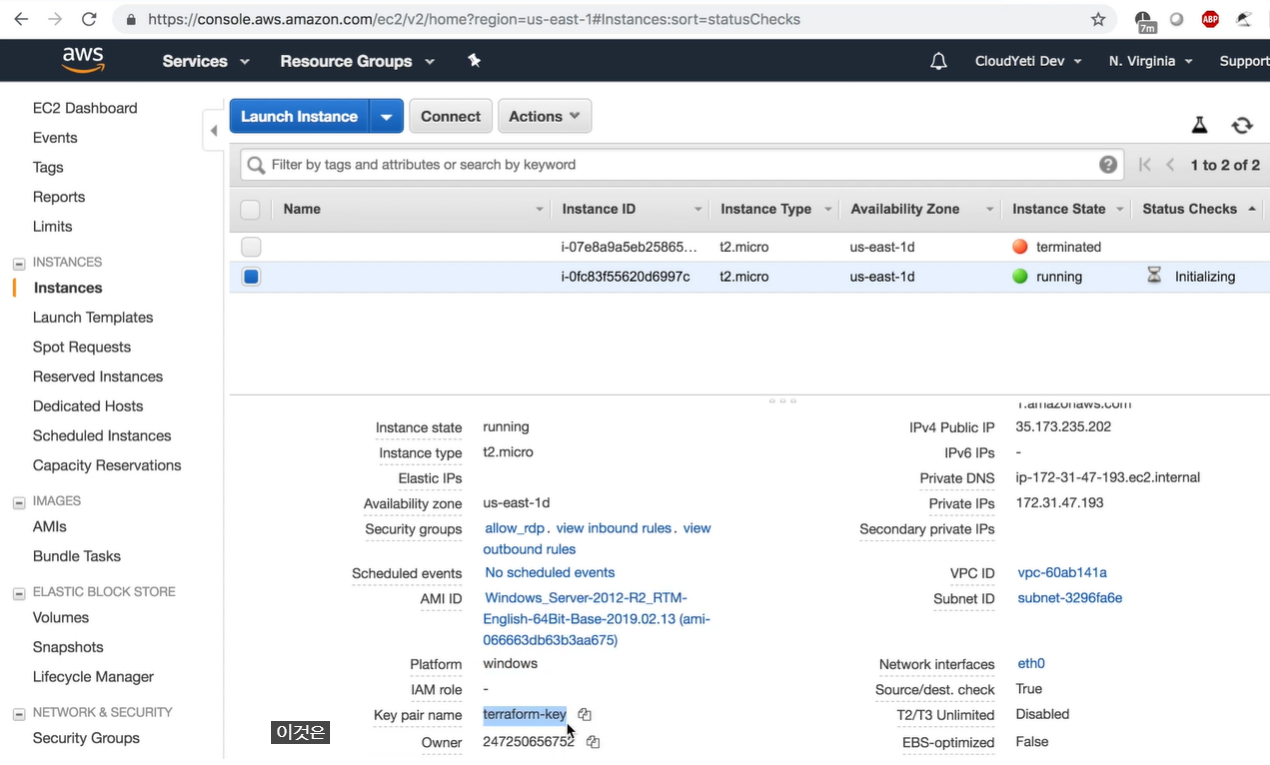Open the No scheduled events link
The width and height of the screenshot is (1270, 765).
click(550, 572)
